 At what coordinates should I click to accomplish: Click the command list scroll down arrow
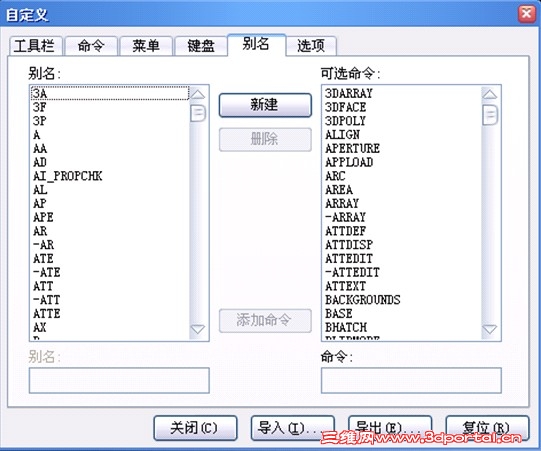click(x=490, y=329)
